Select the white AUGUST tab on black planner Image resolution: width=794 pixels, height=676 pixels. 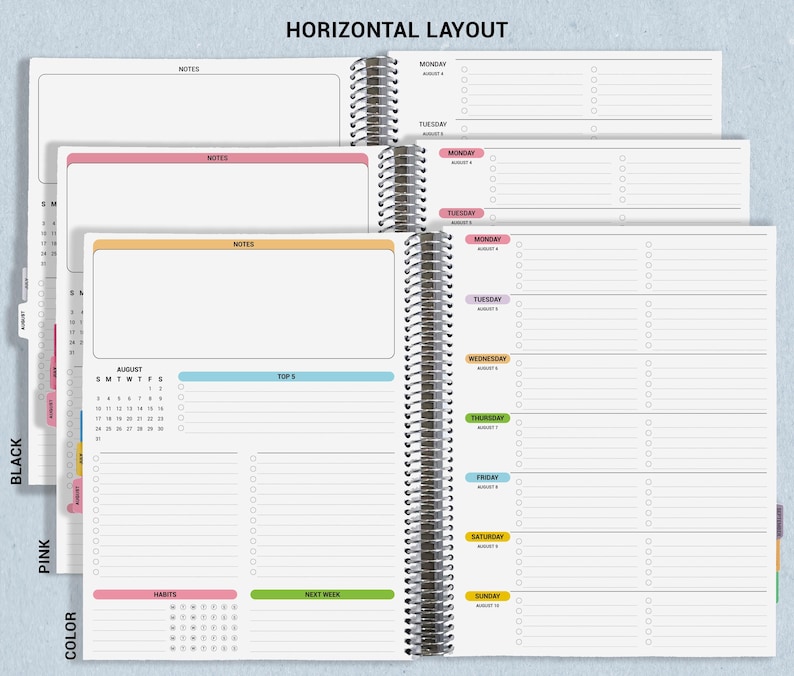[23, 321]
